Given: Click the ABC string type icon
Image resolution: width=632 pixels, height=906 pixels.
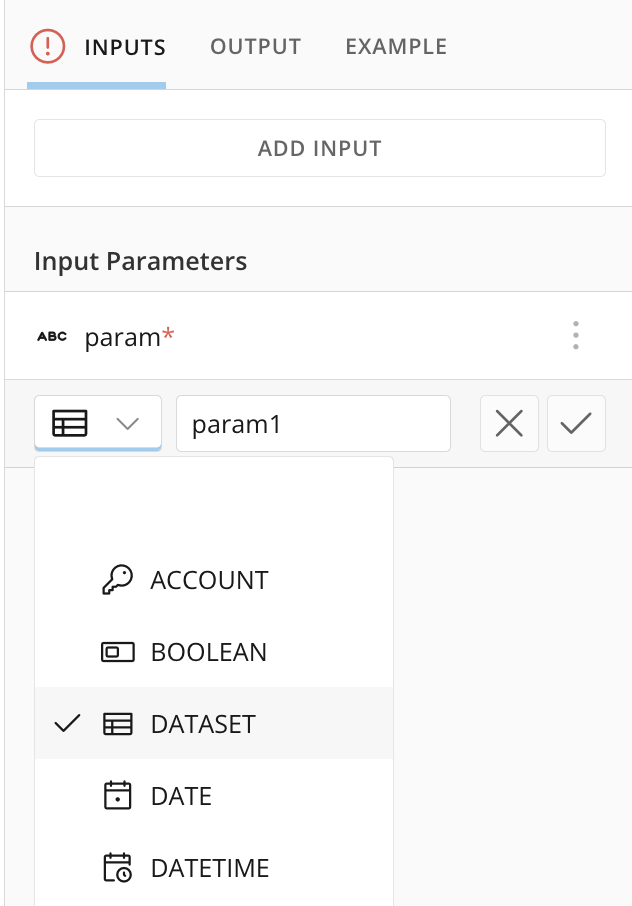Looking at the screenshot, I should [x=52, y=337].
